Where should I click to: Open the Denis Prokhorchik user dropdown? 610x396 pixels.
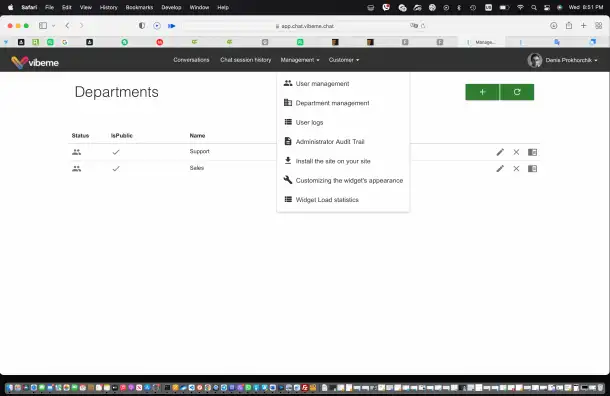563,60
